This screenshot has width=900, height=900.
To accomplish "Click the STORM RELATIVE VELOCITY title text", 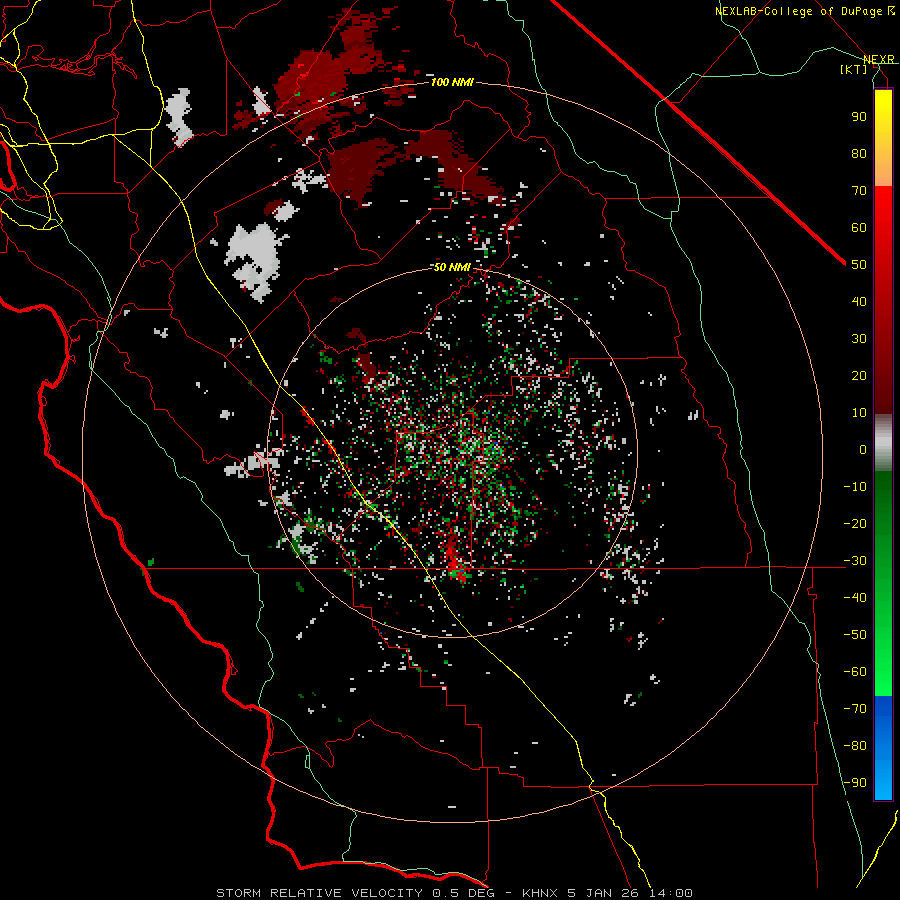I will [320, 893].
